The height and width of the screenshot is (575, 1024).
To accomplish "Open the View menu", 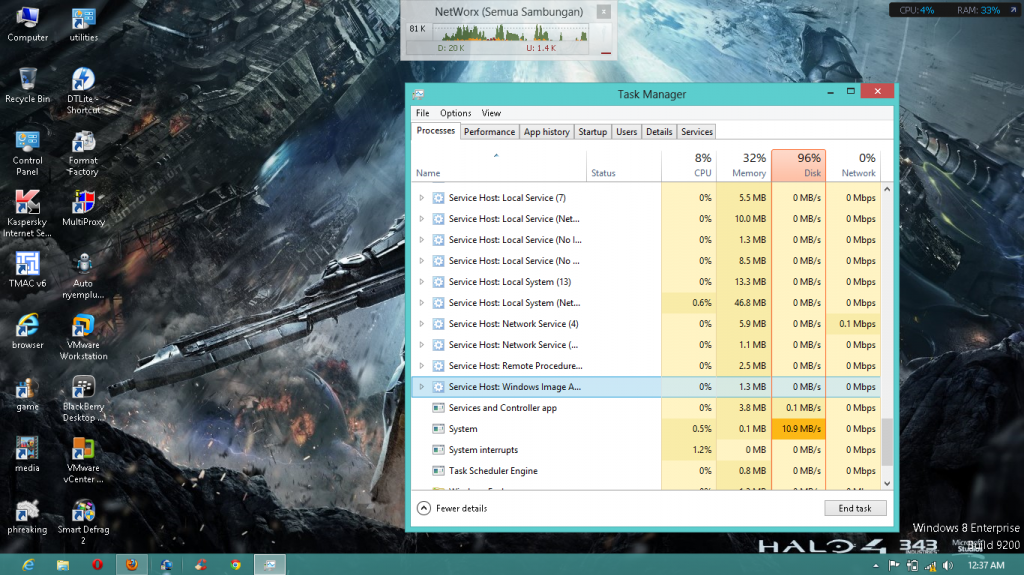I will [x=491, y=113].
